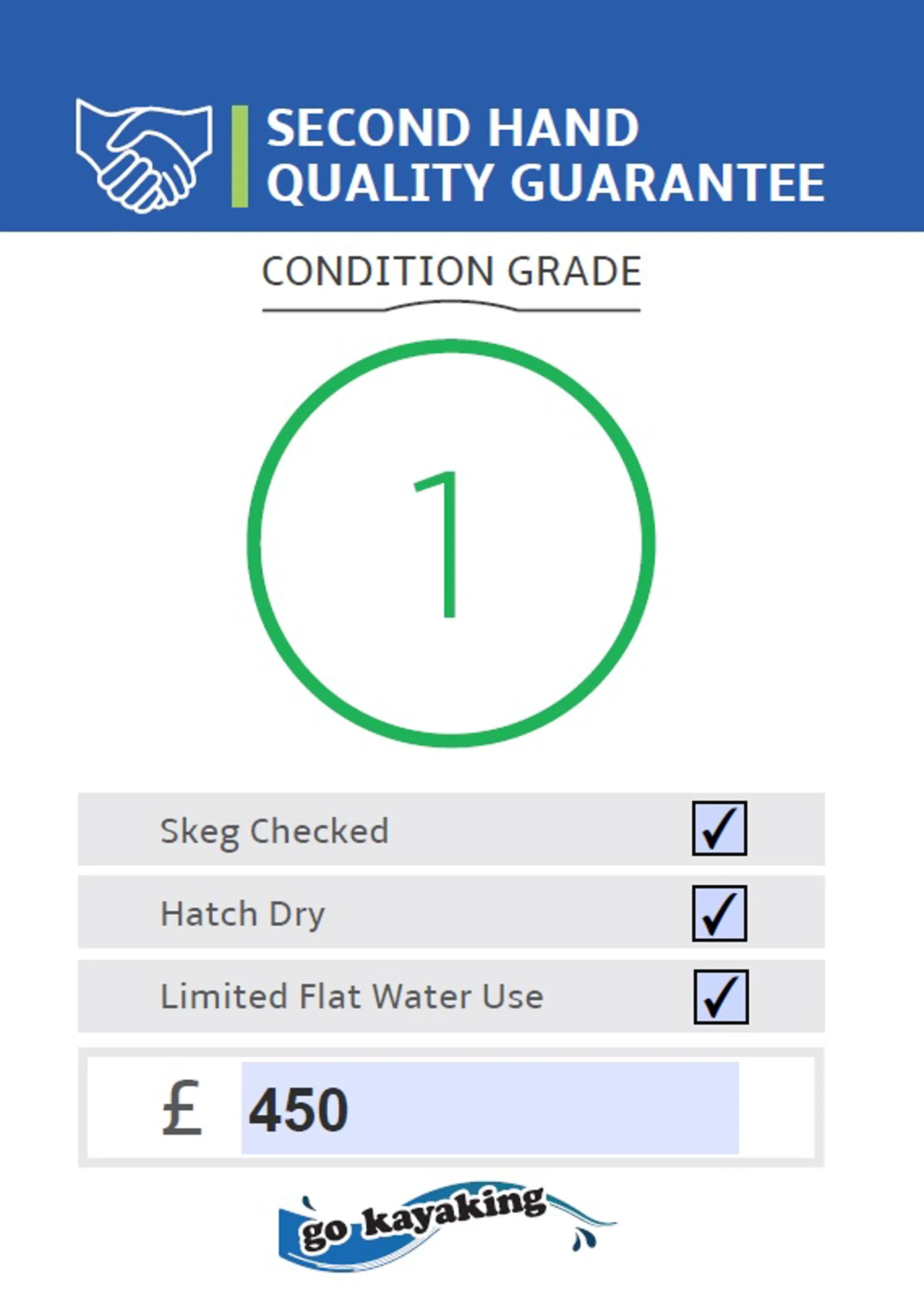Click the QUALITY GUARANTEE heading line
The image size is (924, 1292).
pyautogui.click(x=546, y=183)
